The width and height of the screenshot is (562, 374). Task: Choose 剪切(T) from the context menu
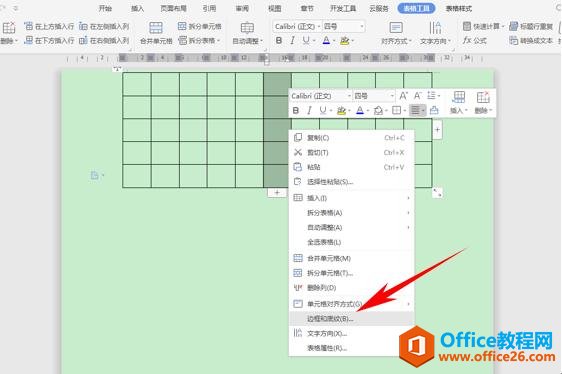(x=352, y=152)
